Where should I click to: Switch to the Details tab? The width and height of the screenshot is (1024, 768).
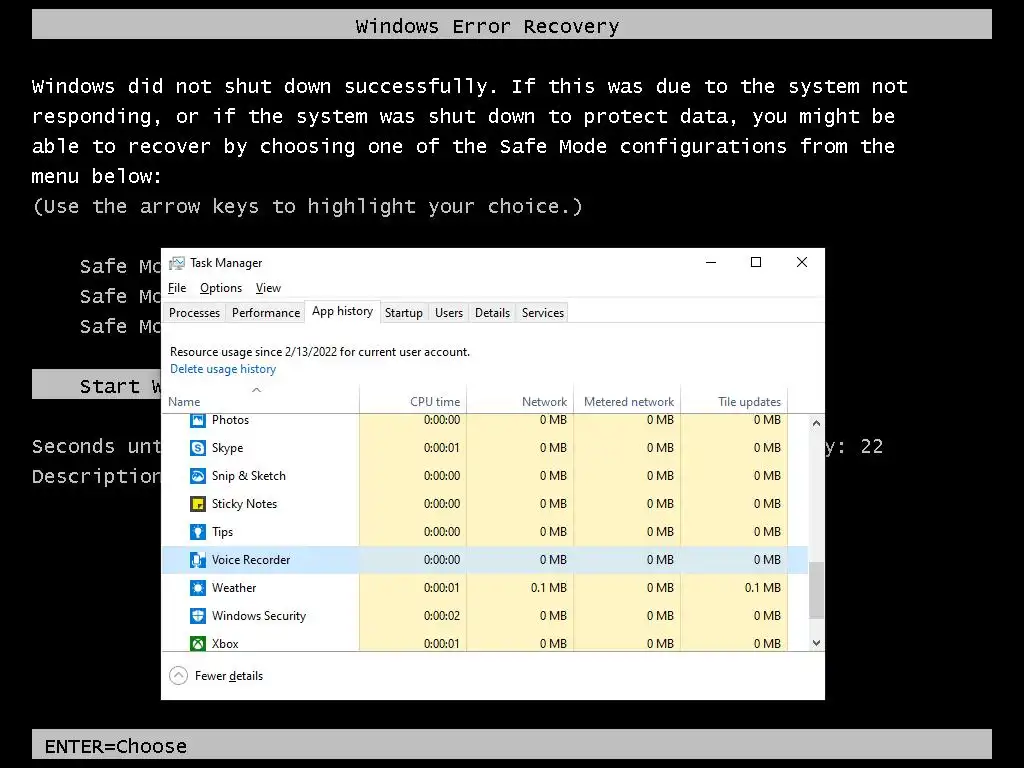point(492,313)
